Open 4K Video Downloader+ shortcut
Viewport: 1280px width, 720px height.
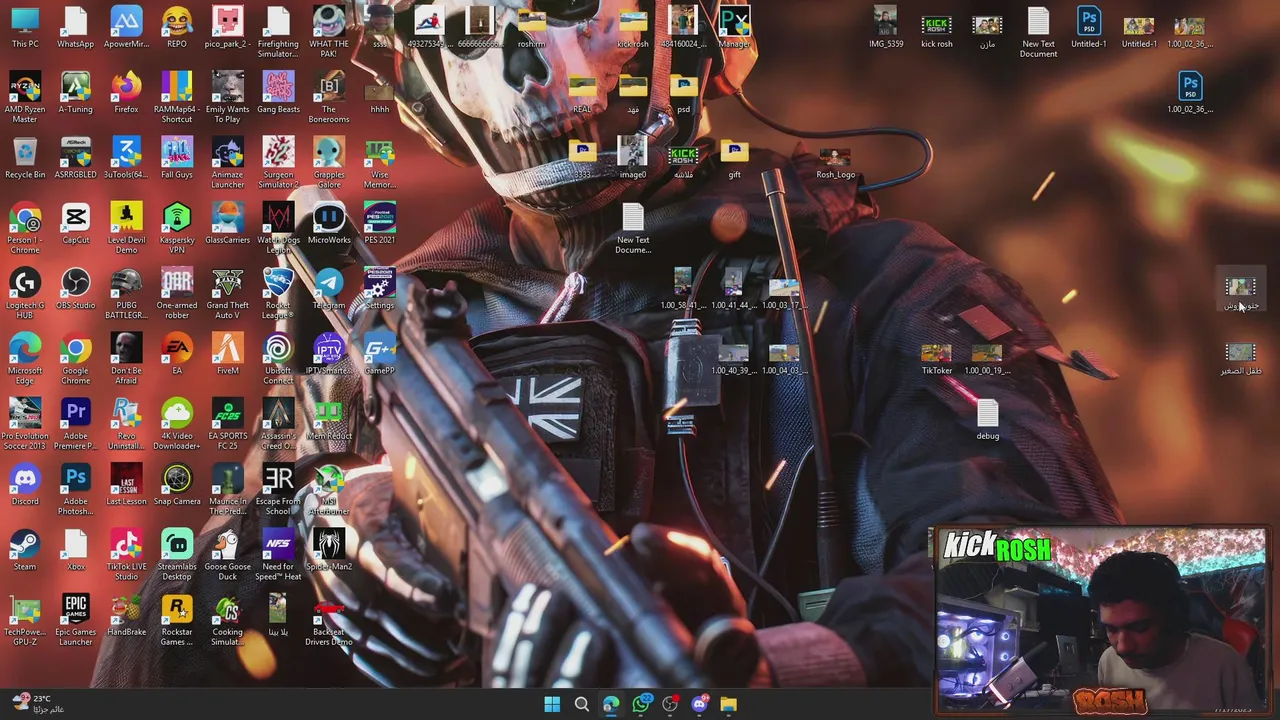177,424
